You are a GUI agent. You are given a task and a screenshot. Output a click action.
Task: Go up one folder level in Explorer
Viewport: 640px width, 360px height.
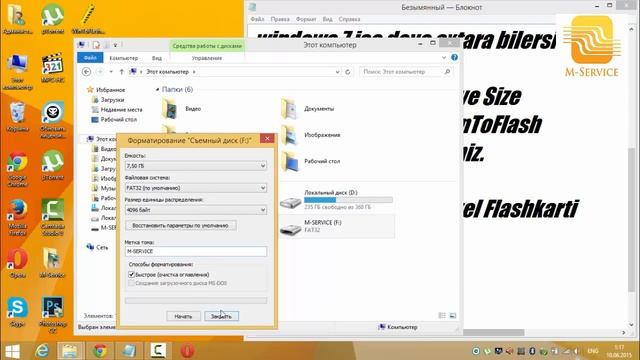pos(121,72)
